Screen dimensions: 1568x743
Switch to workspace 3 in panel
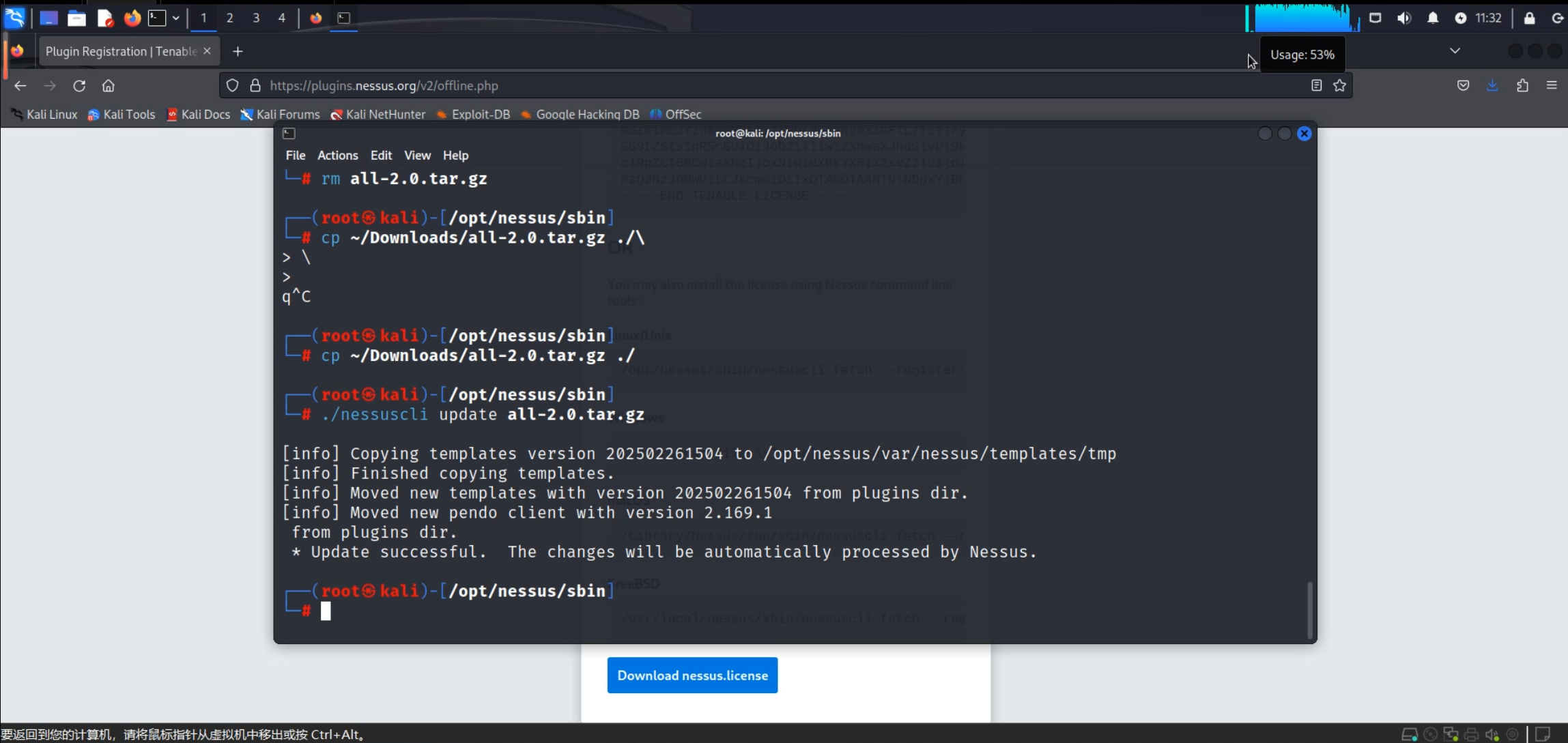click(256, 18)
